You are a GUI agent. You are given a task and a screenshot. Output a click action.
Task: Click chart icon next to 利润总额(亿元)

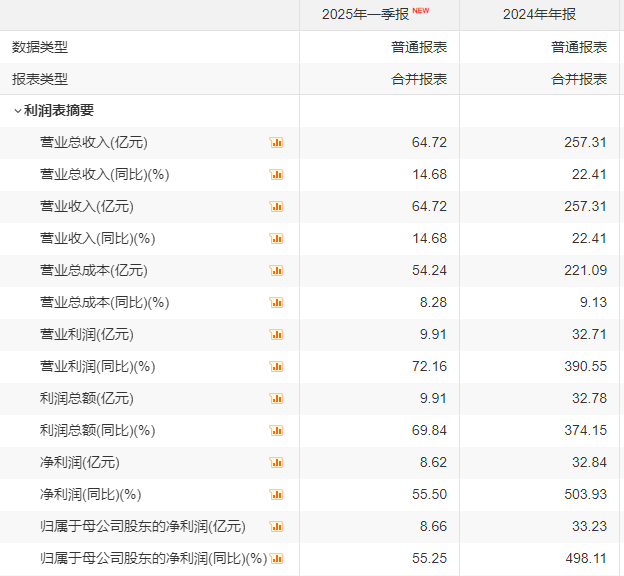[x=277, y=399]
